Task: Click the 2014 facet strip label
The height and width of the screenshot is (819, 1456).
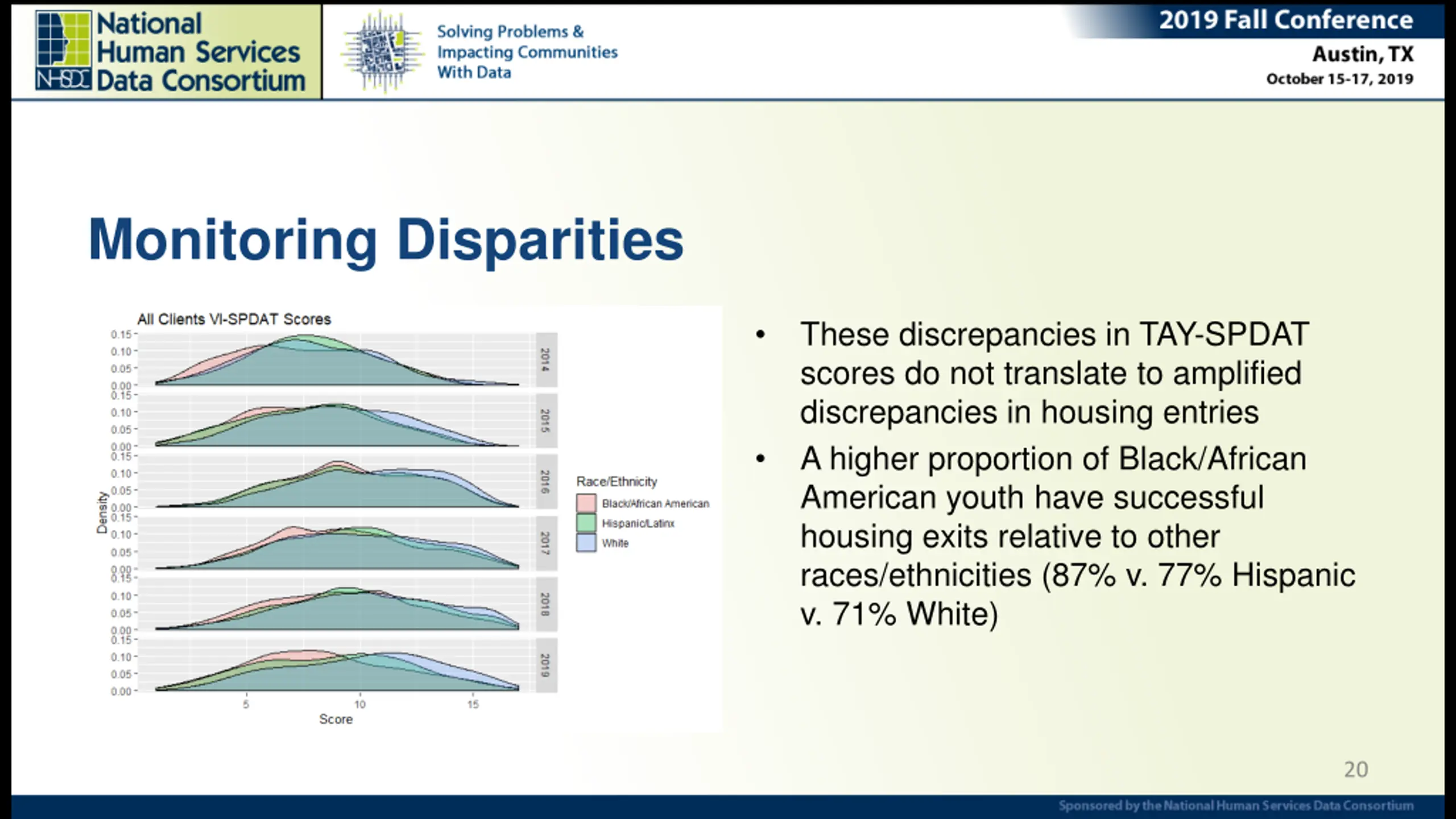Action: coord(546,360)
